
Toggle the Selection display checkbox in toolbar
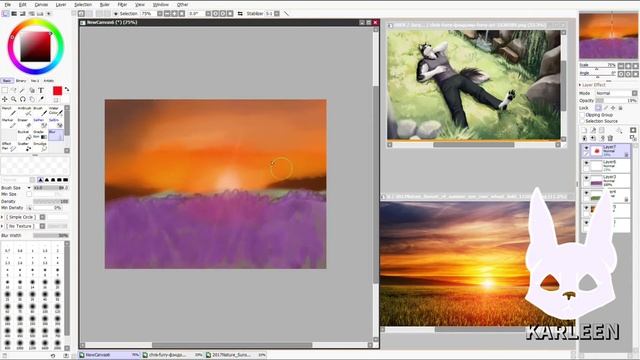tap(116, 13)
